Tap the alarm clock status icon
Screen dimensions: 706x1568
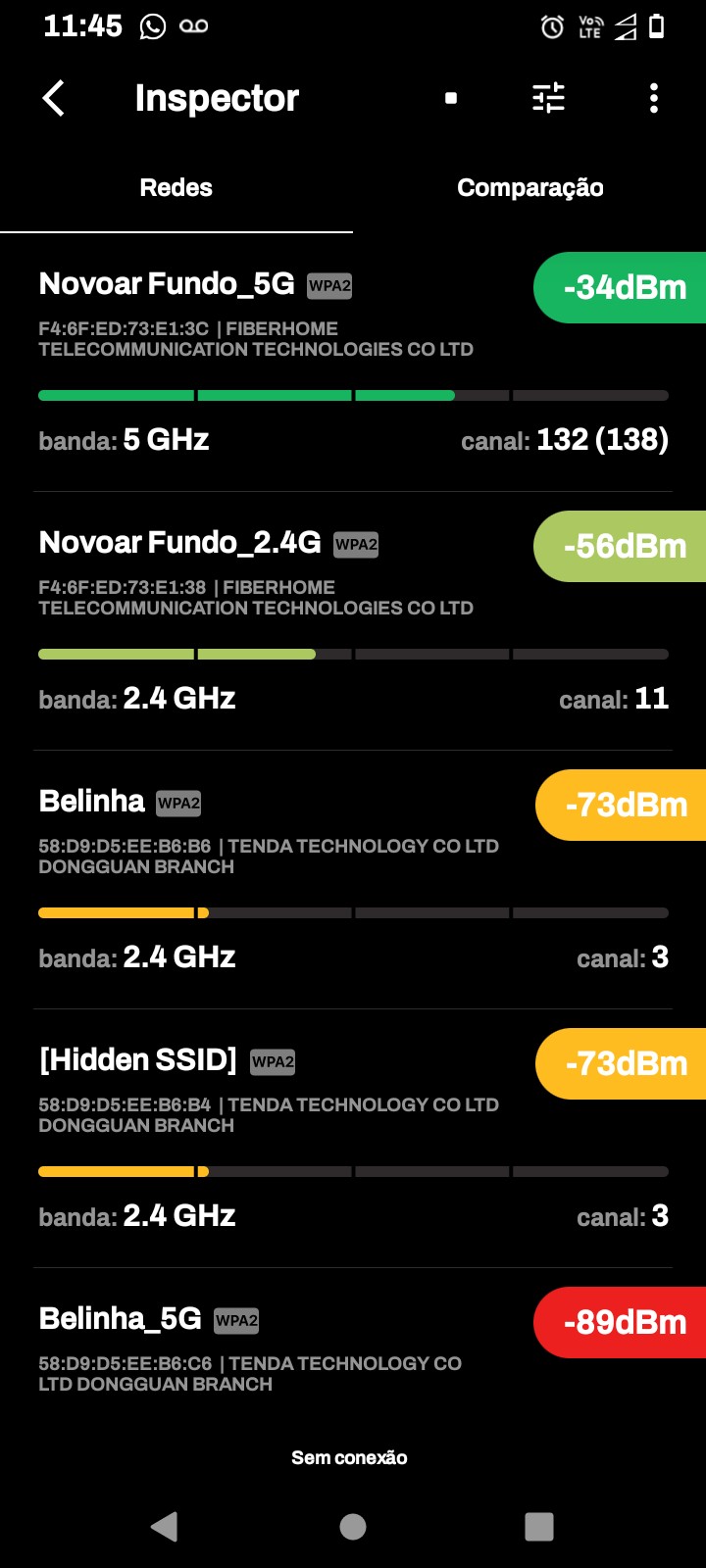552,27
